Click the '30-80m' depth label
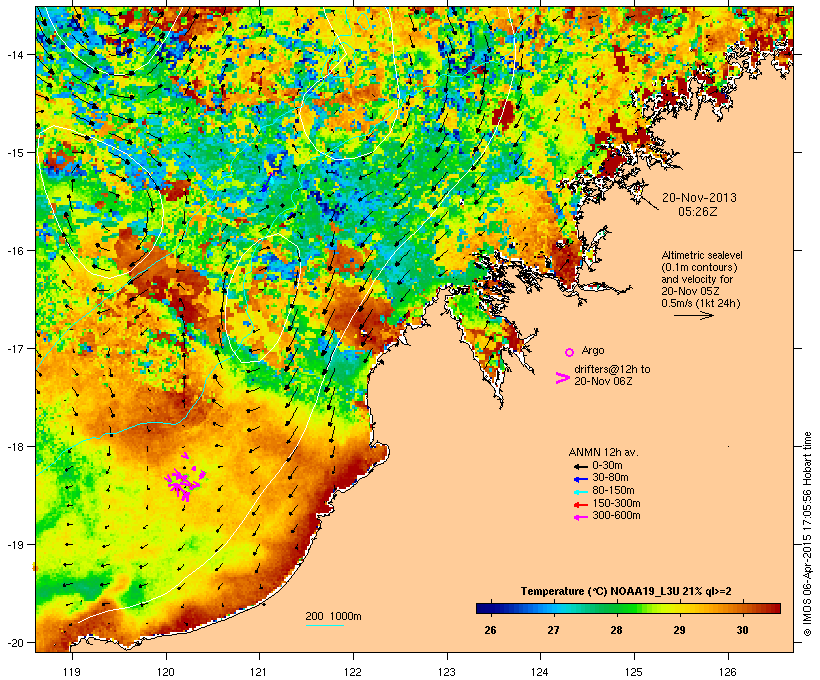Image resolution: width=820 pixels, height=680 pixels. point(610,478)
